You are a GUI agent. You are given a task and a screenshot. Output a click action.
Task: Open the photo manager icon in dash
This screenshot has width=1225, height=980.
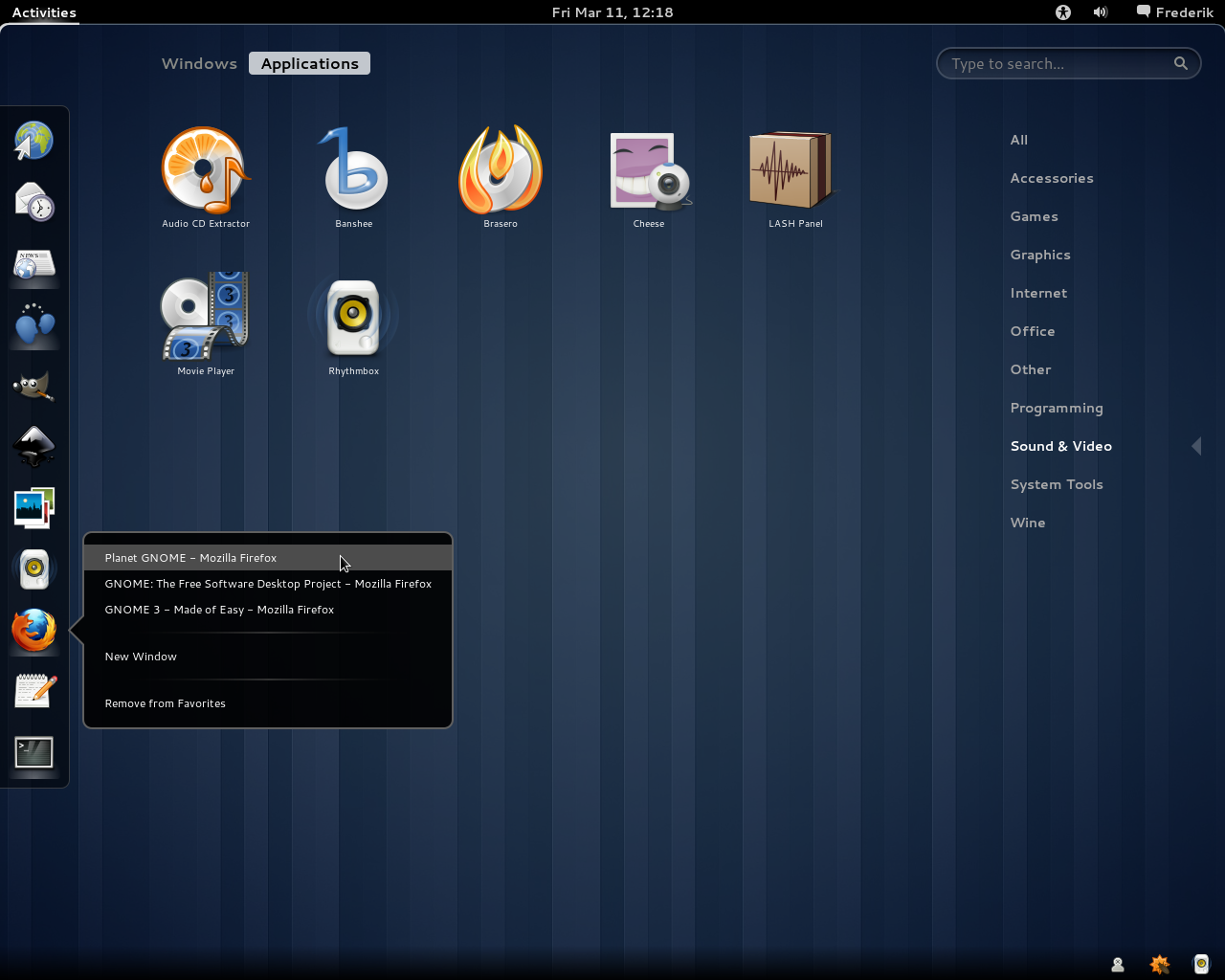tap(34, 508)
